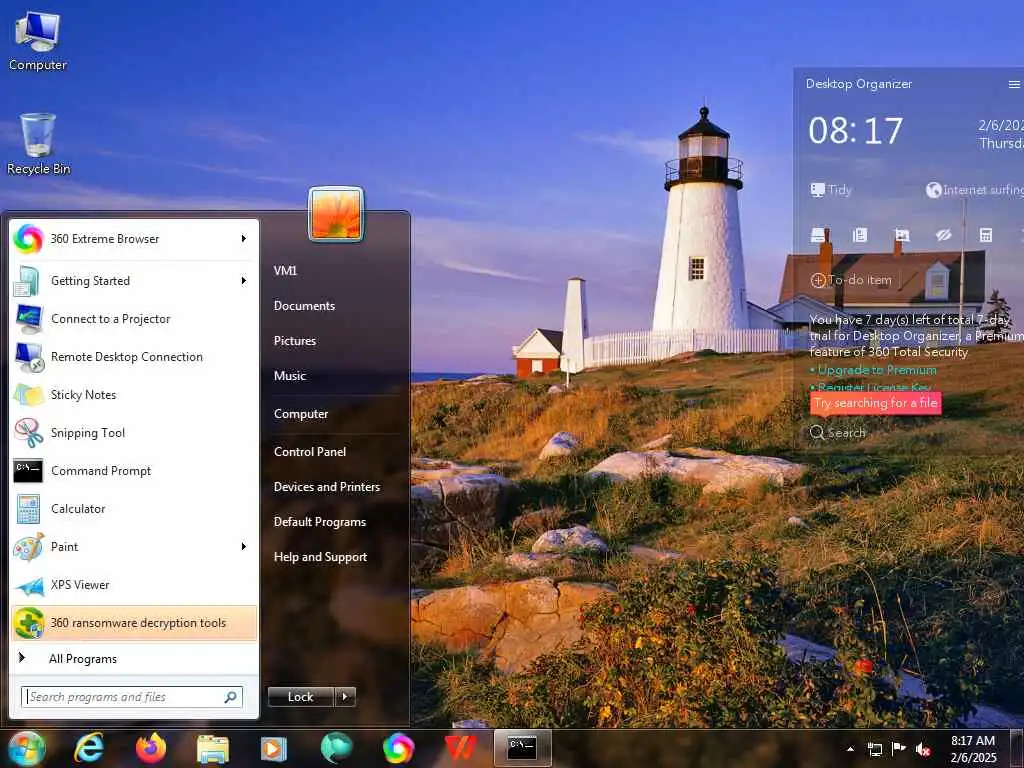Click the document notes icon in Desktop Organizer
The height and width of the screenshot is (768, 1024).
pyautogui.click(x=860, y=235)
